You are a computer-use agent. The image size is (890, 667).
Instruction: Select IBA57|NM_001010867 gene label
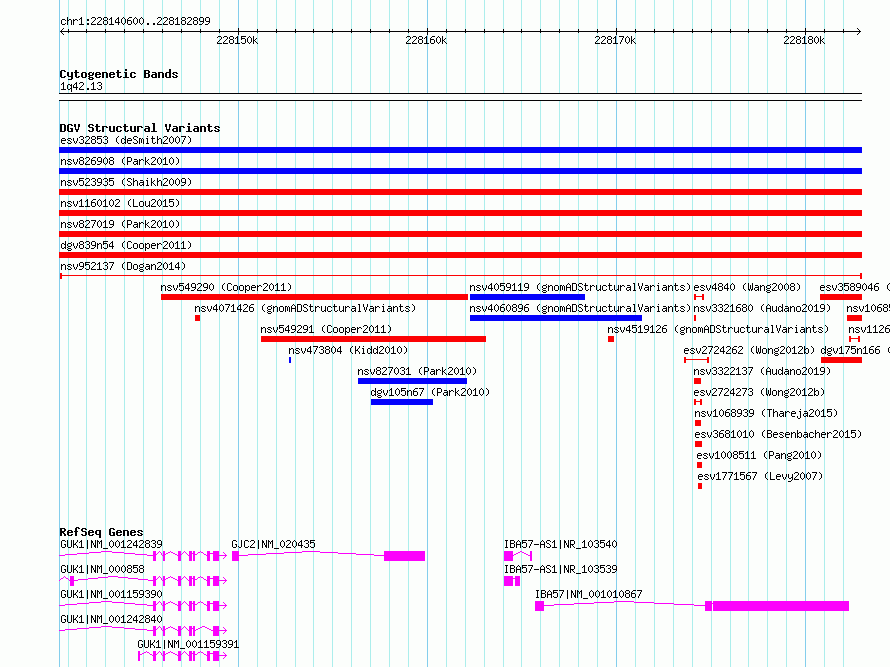589,594
